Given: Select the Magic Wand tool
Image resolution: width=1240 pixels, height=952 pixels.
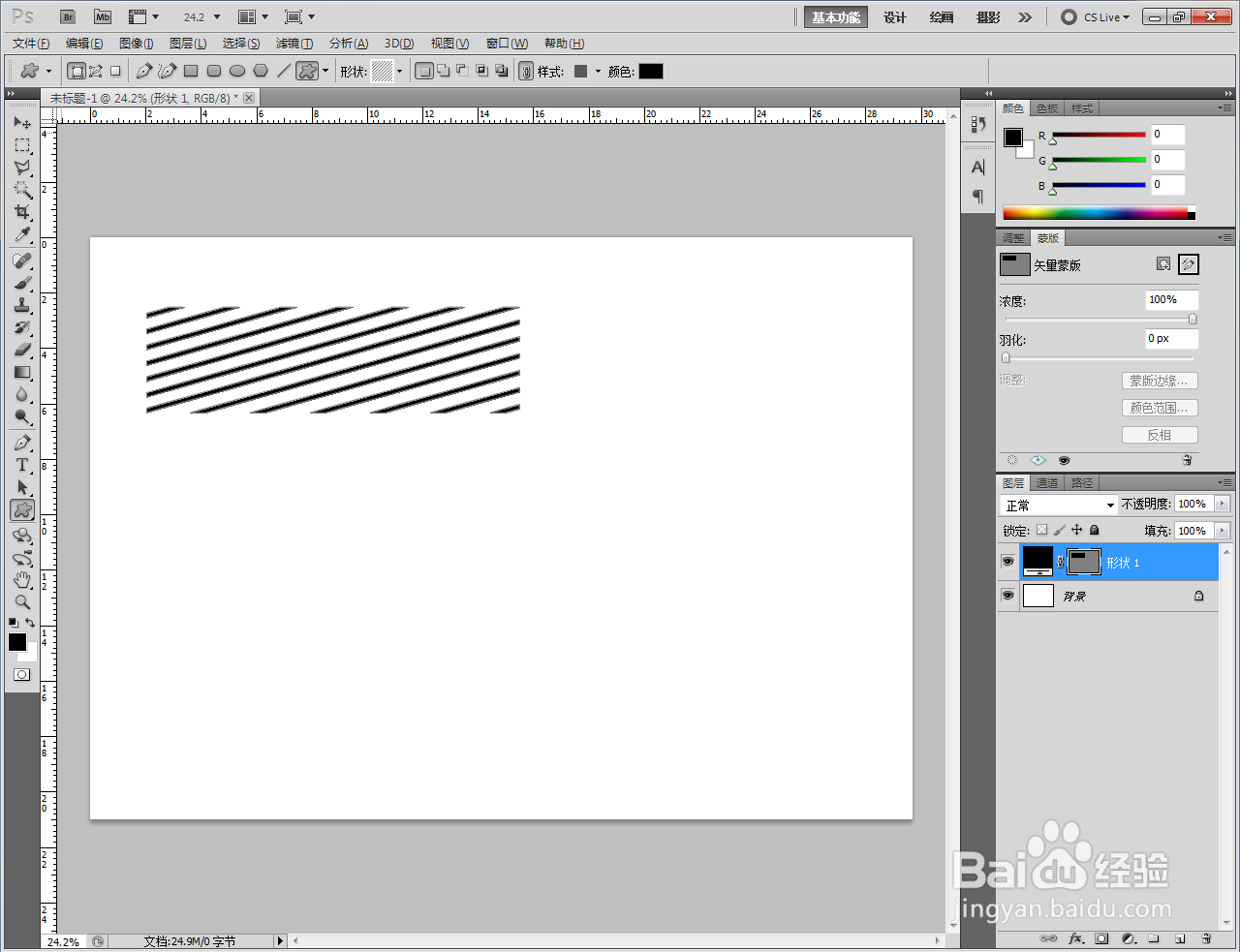Looking at the screenshot, I should point(22,190).
